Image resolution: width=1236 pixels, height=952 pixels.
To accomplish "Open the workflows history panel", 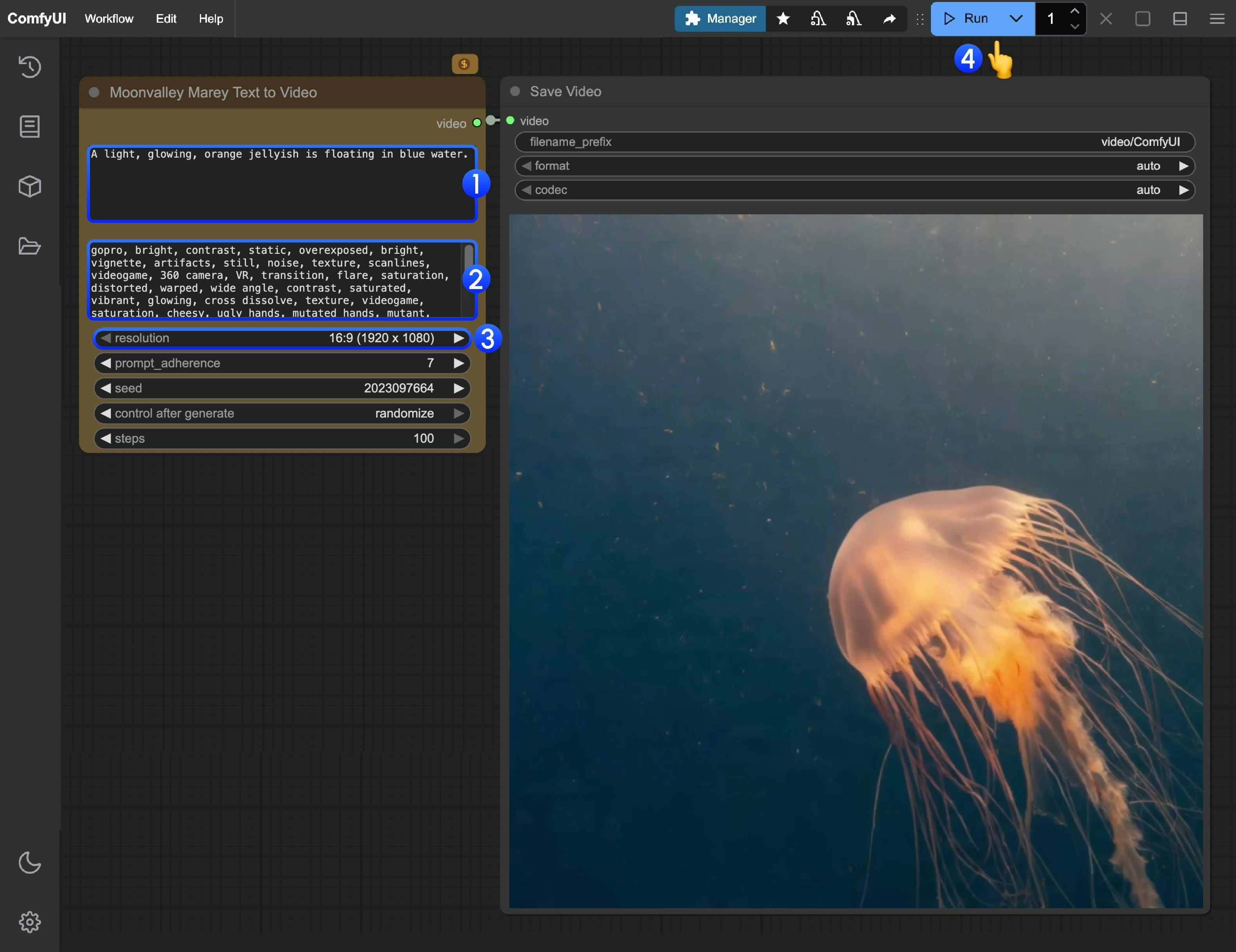I will tap(29, 67).
